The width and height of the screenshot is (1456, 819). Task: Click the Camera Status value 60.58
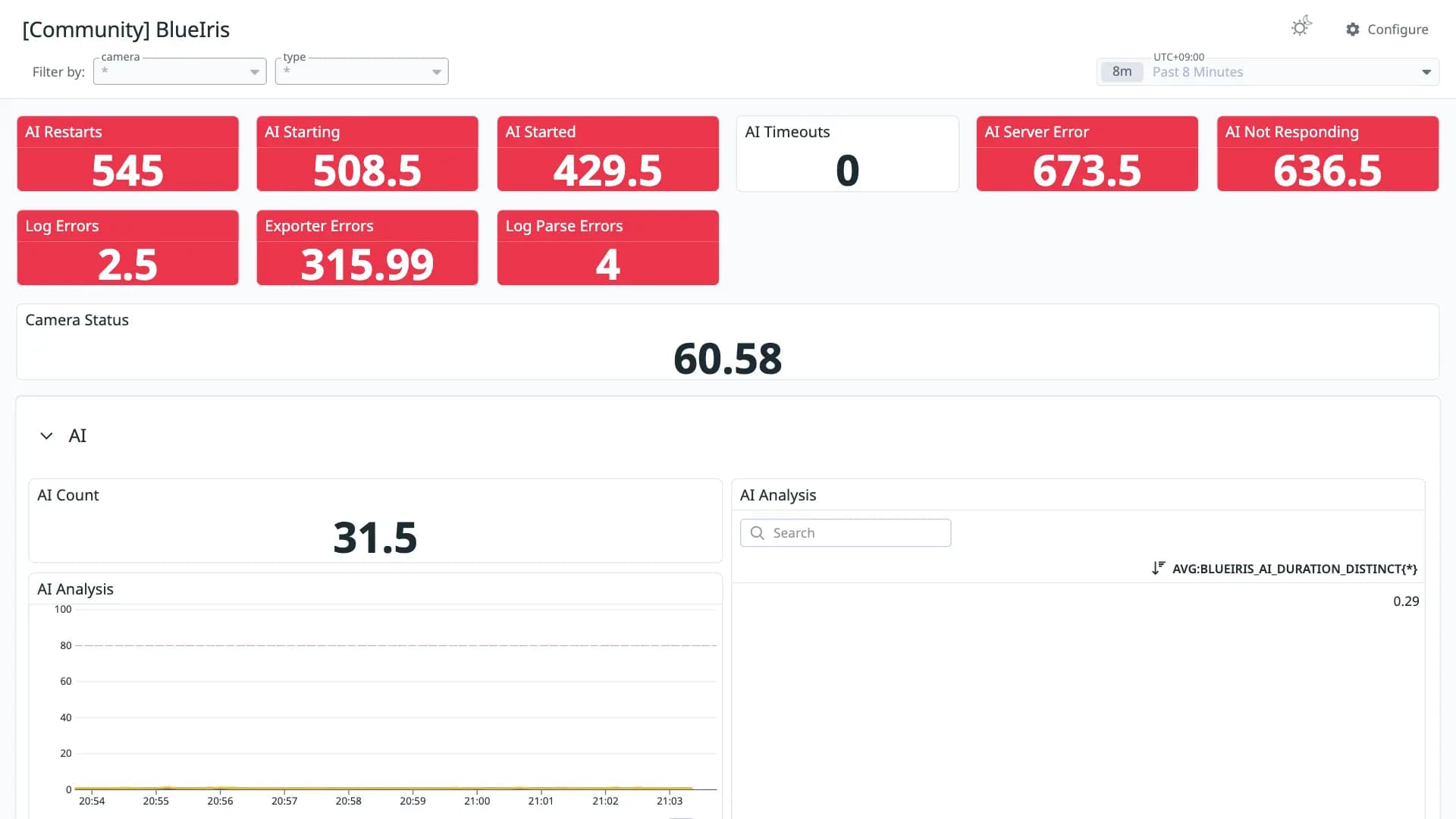727,359
